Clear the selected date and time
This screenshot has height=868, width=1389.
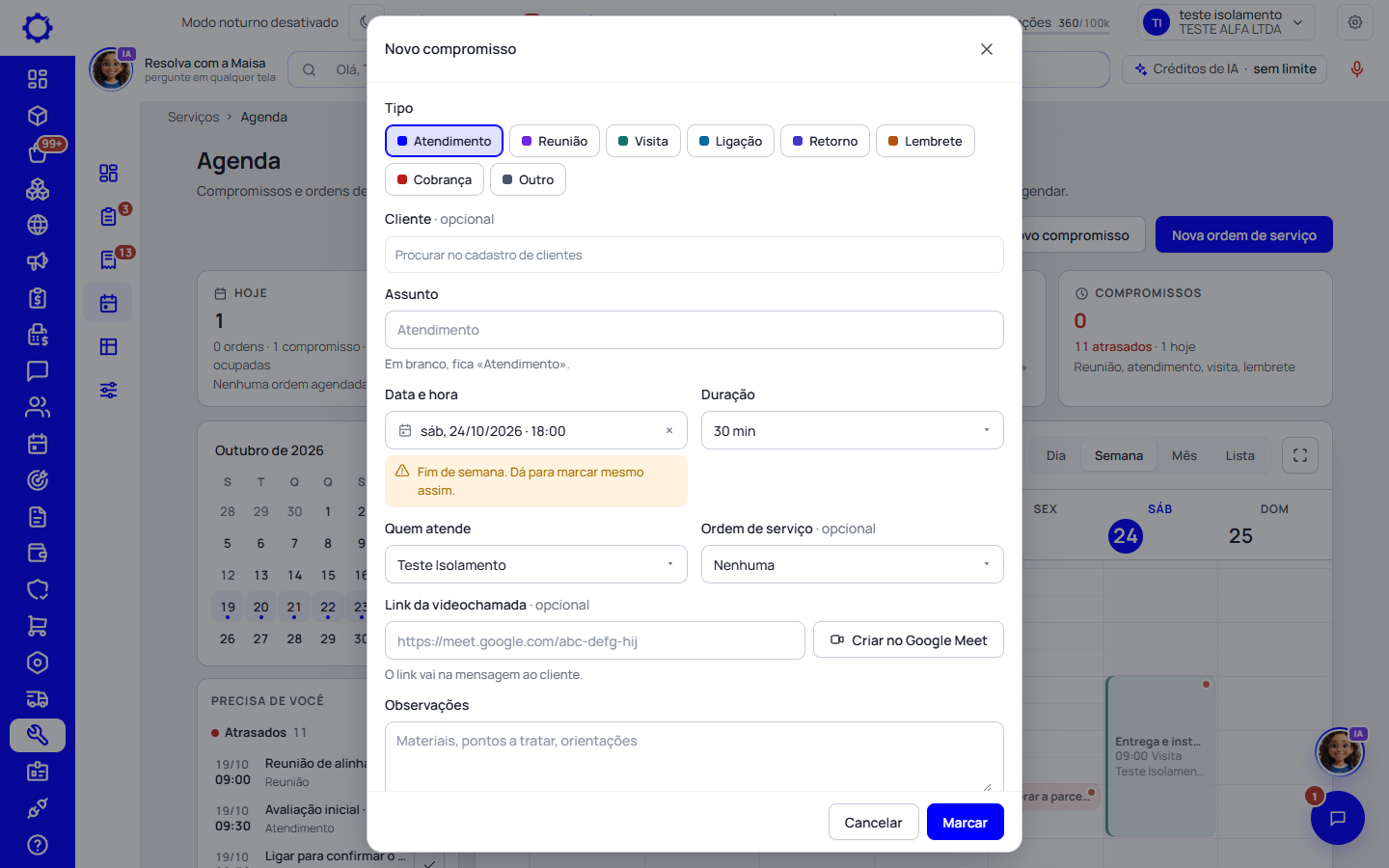pos(669,431)
